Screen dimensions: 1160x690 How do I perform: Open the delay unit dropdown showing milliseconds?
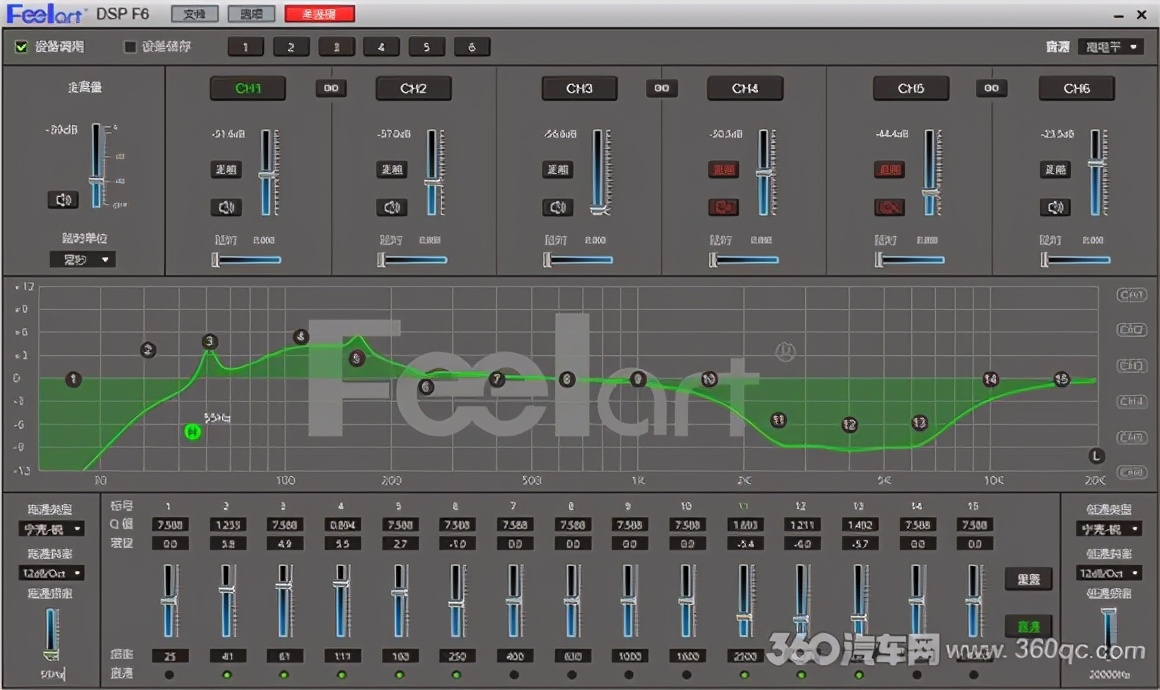tap(82, 259)
